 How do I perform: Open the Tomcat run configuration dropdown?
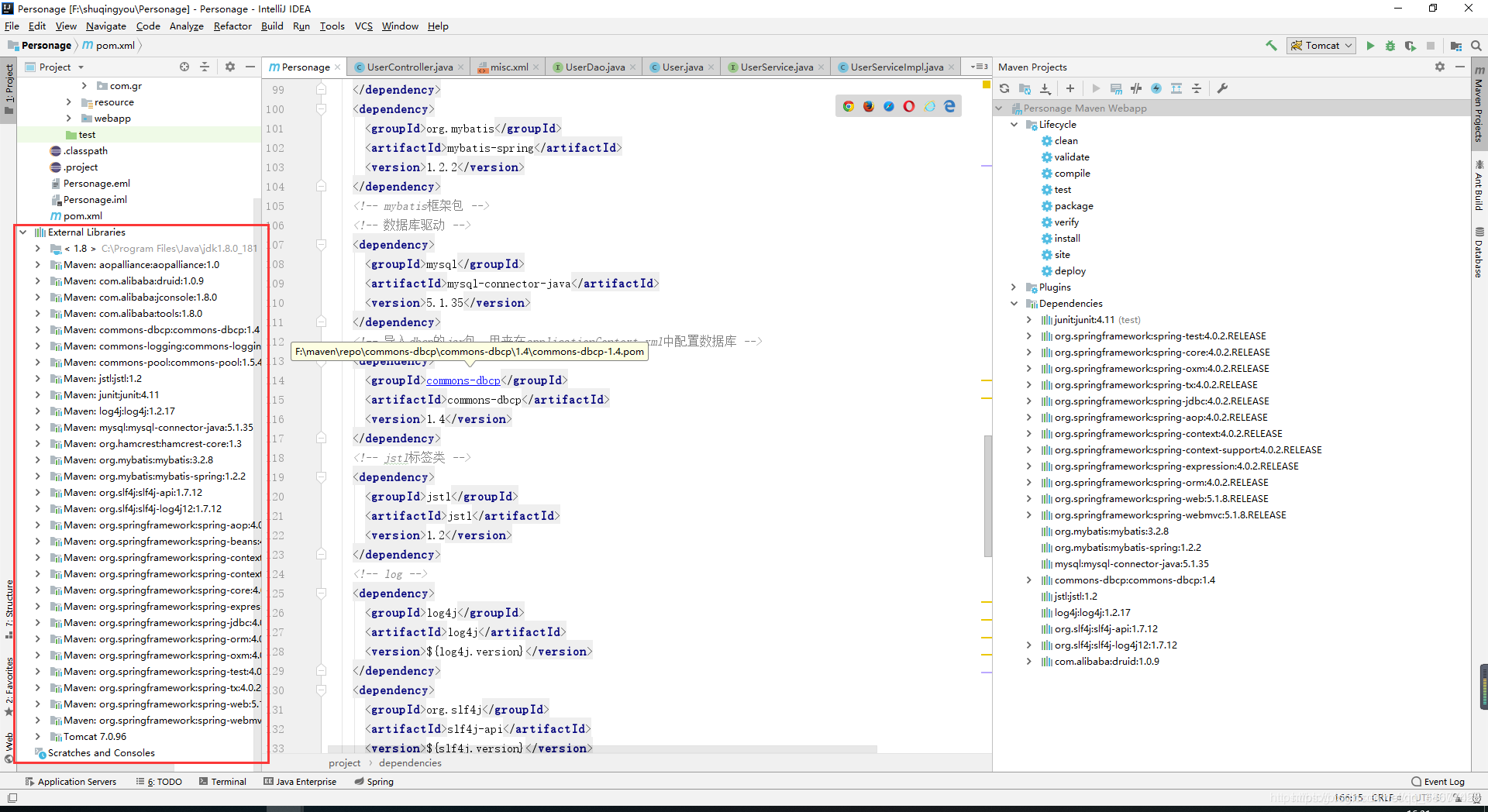point(1321,46)
